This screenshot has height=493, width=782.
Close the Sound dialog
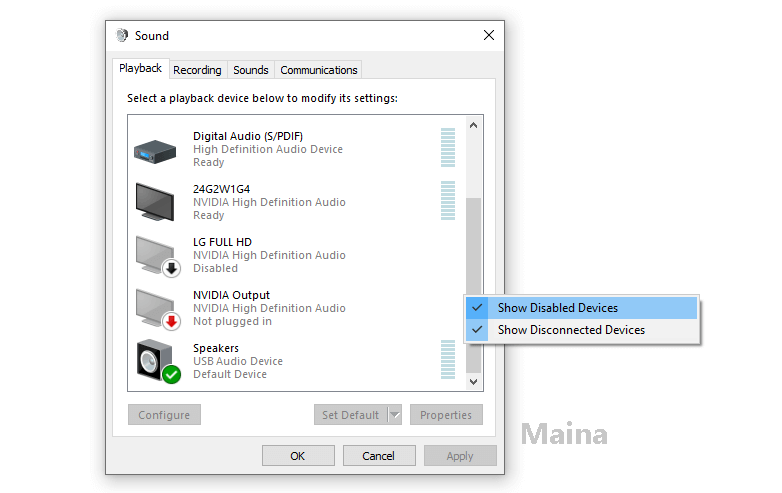click(489, 35)
